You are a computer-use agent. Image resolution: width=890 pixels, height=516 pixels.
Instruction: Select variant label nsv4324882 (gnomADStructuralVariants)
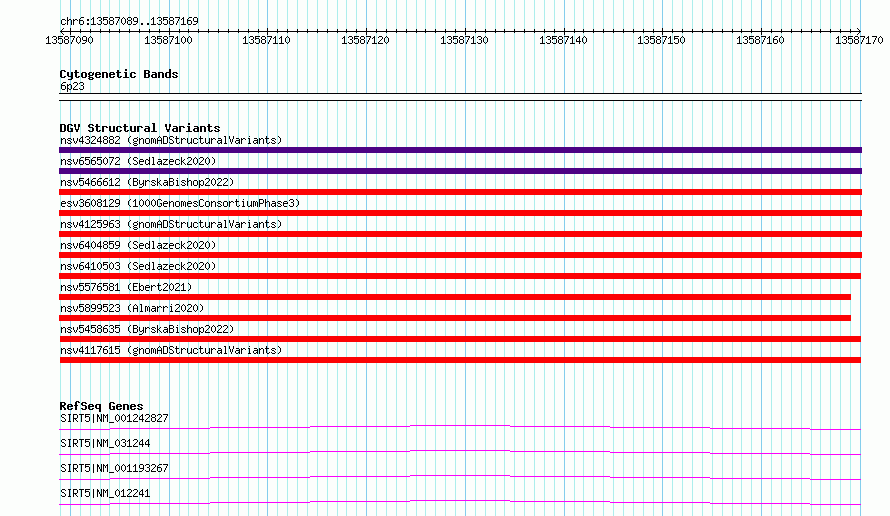click(171, 140)
